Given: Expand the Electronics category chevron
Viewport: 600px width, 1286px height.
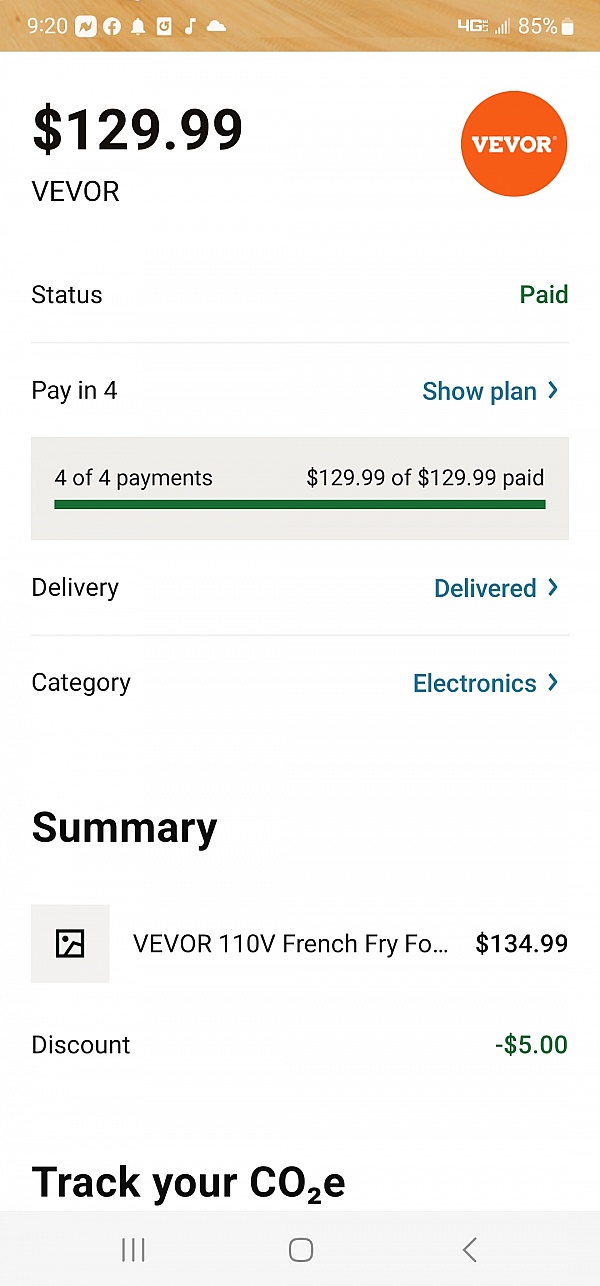Looking at the screenshot, I should [551, 683].
